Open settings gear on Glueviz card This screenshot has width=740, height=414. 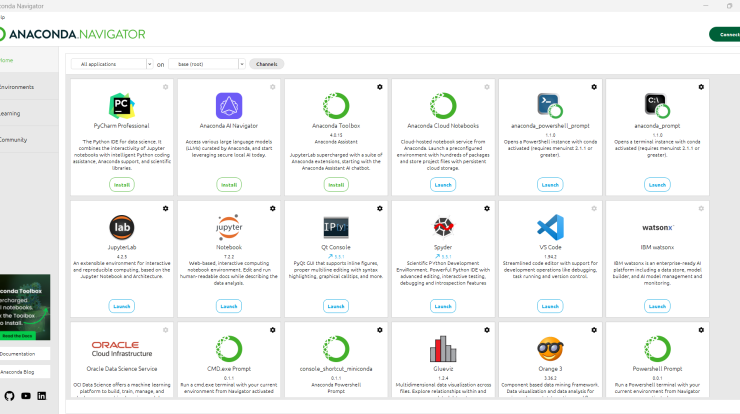487,330
